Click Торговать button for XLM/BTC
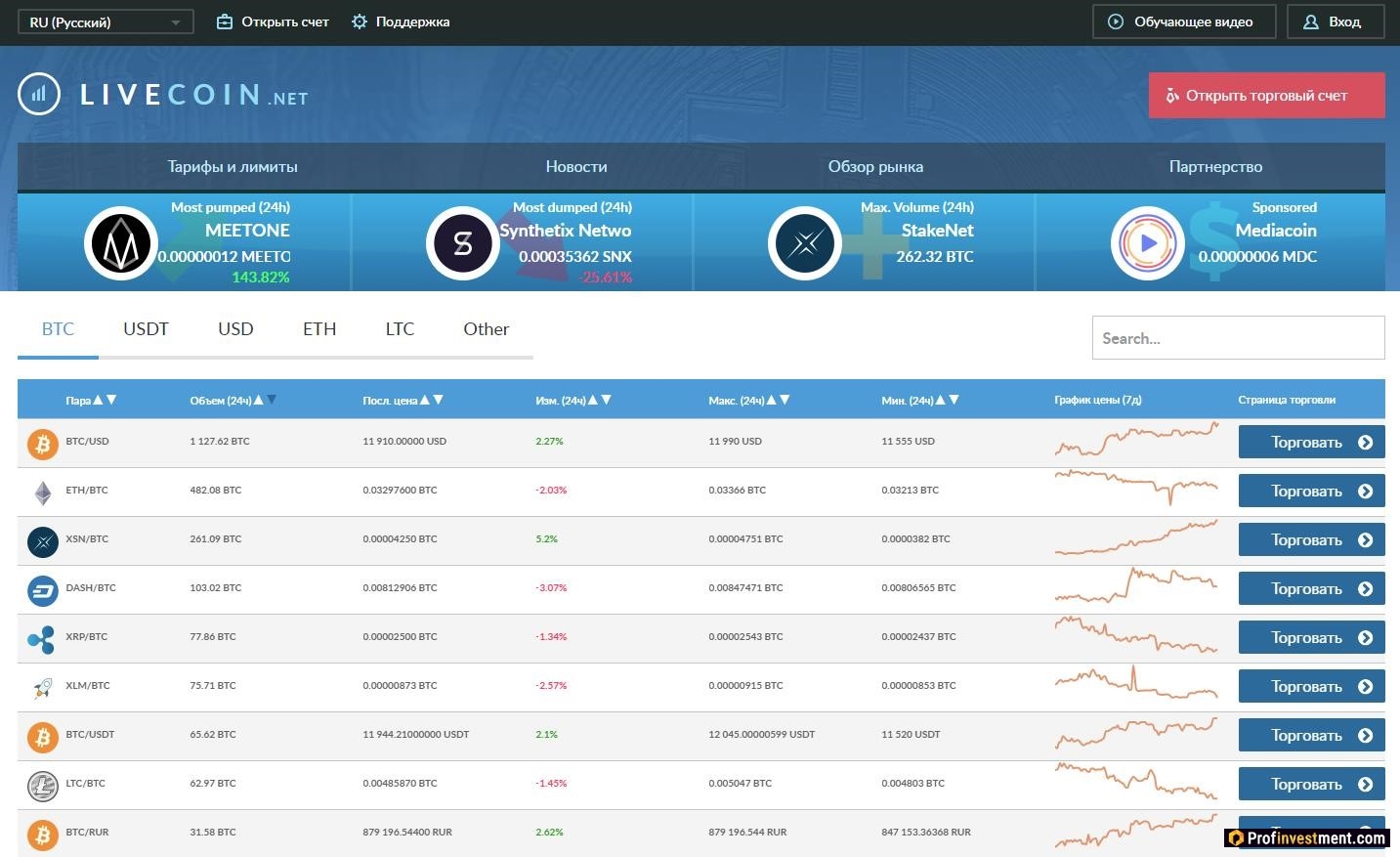The height and width of the screenshot is (857, 1400). [x=1311, y=686]
